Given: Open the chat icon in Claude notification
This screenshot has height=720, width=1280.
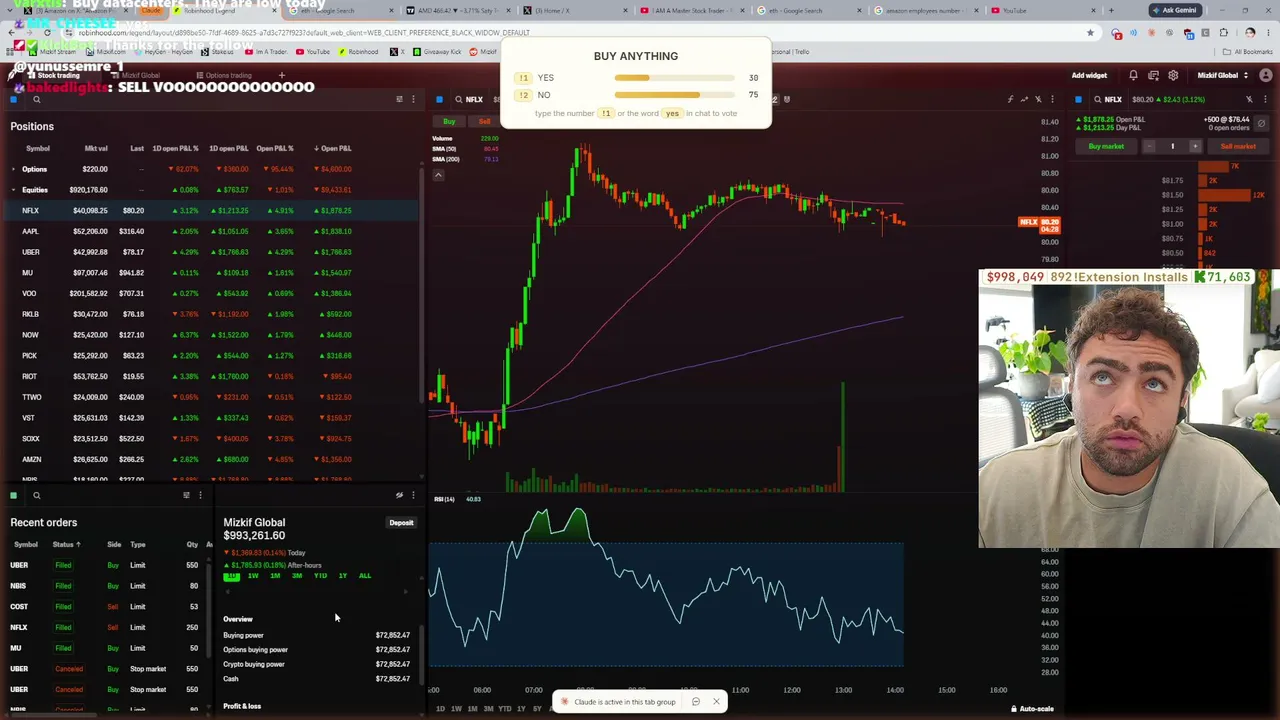Looking at the screenshot, I should 696,701.
